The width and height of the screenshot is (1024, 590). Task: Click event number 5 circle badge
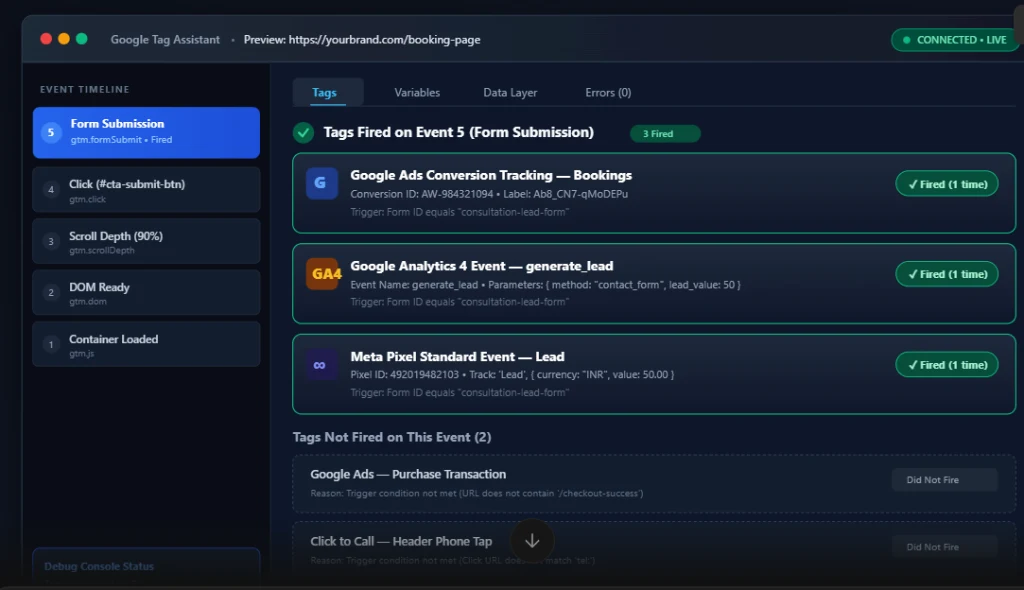pyautogui.click(x=51, y=132)
